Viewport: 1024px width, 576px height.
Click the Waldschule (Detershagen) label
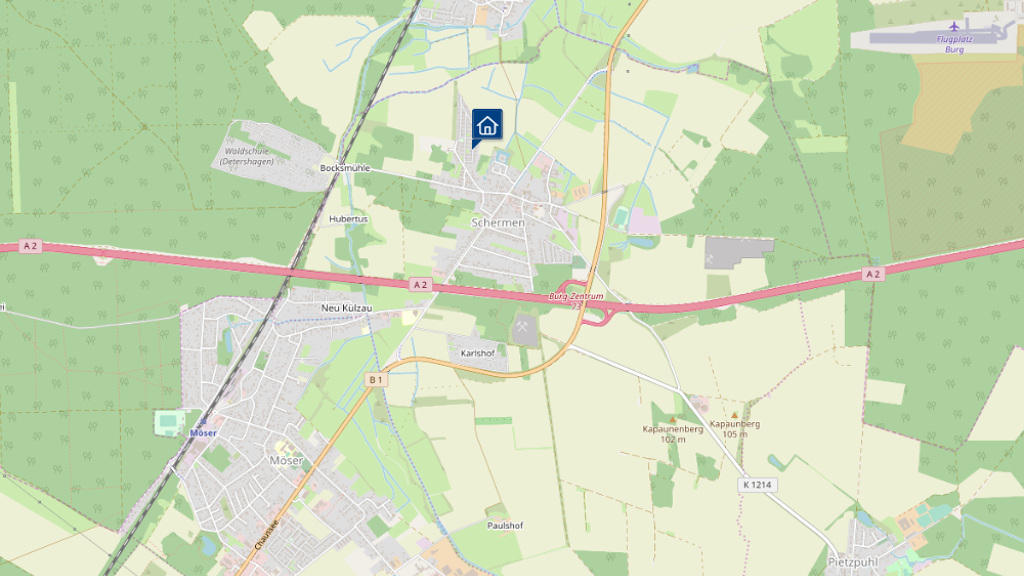247,156
